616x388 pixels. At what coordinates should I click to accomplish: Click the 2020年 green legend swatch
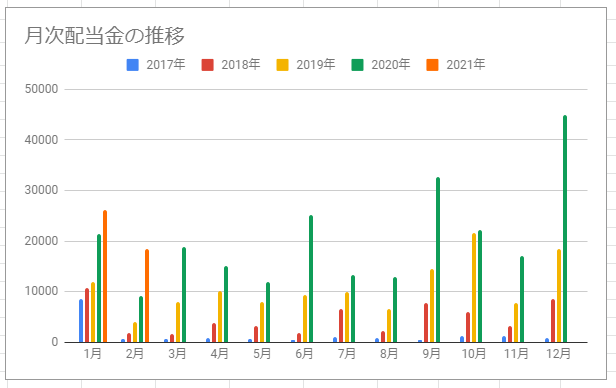[358, 65]
